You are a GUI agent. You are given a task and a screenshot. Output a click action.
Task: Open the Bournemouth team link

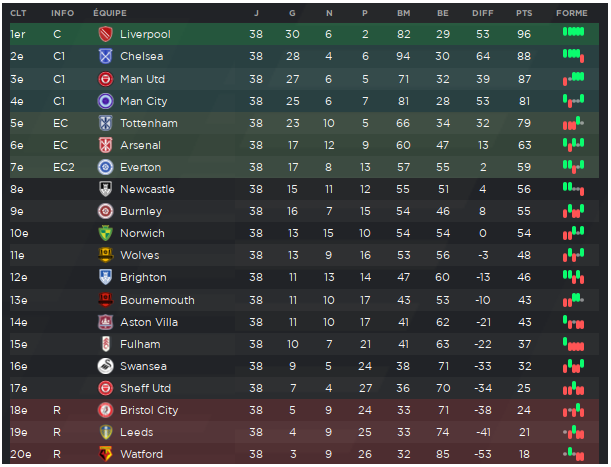point(157,300)
